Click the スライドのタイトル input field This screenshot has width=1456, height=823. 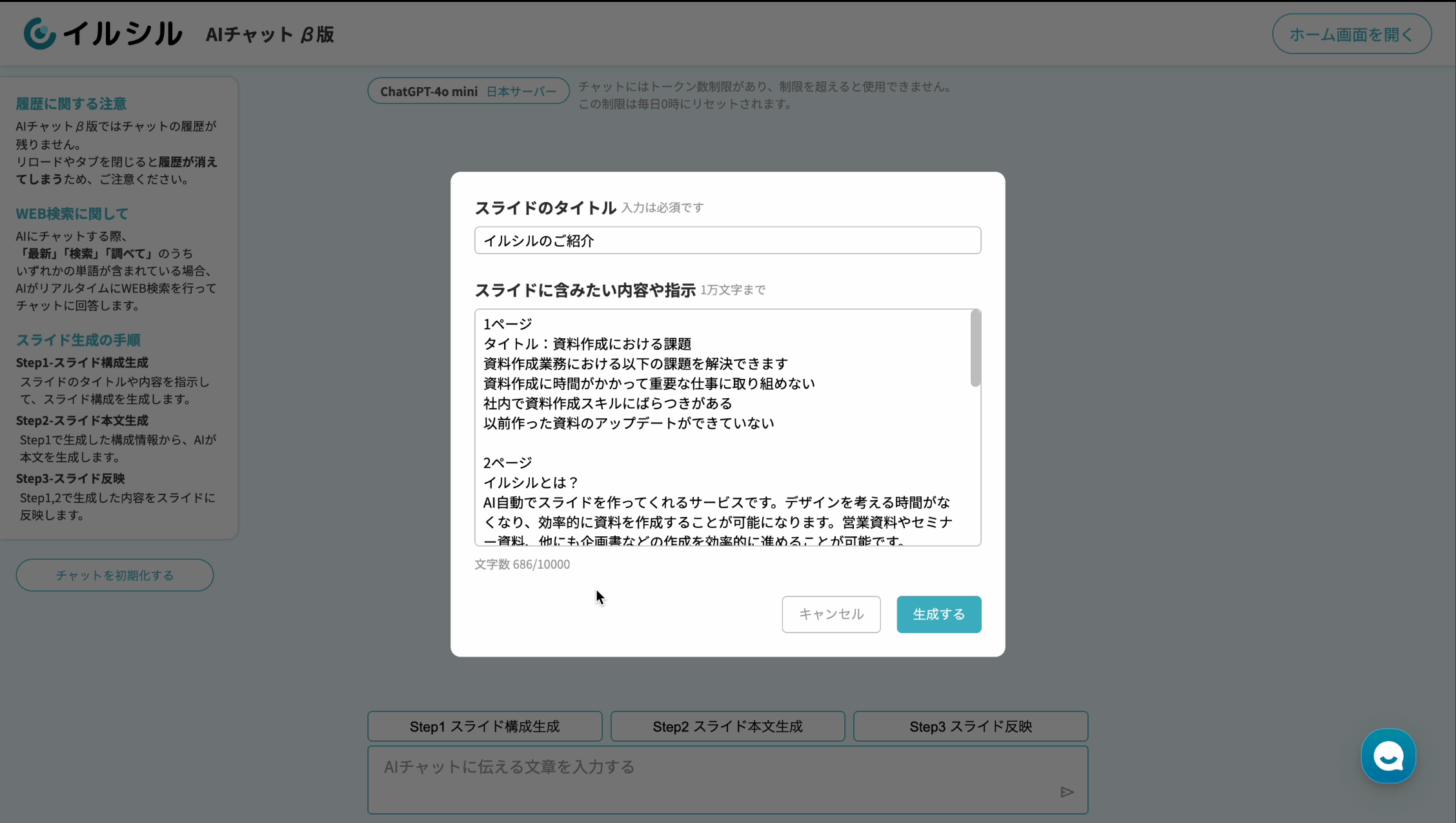click(x=727, y=240)
